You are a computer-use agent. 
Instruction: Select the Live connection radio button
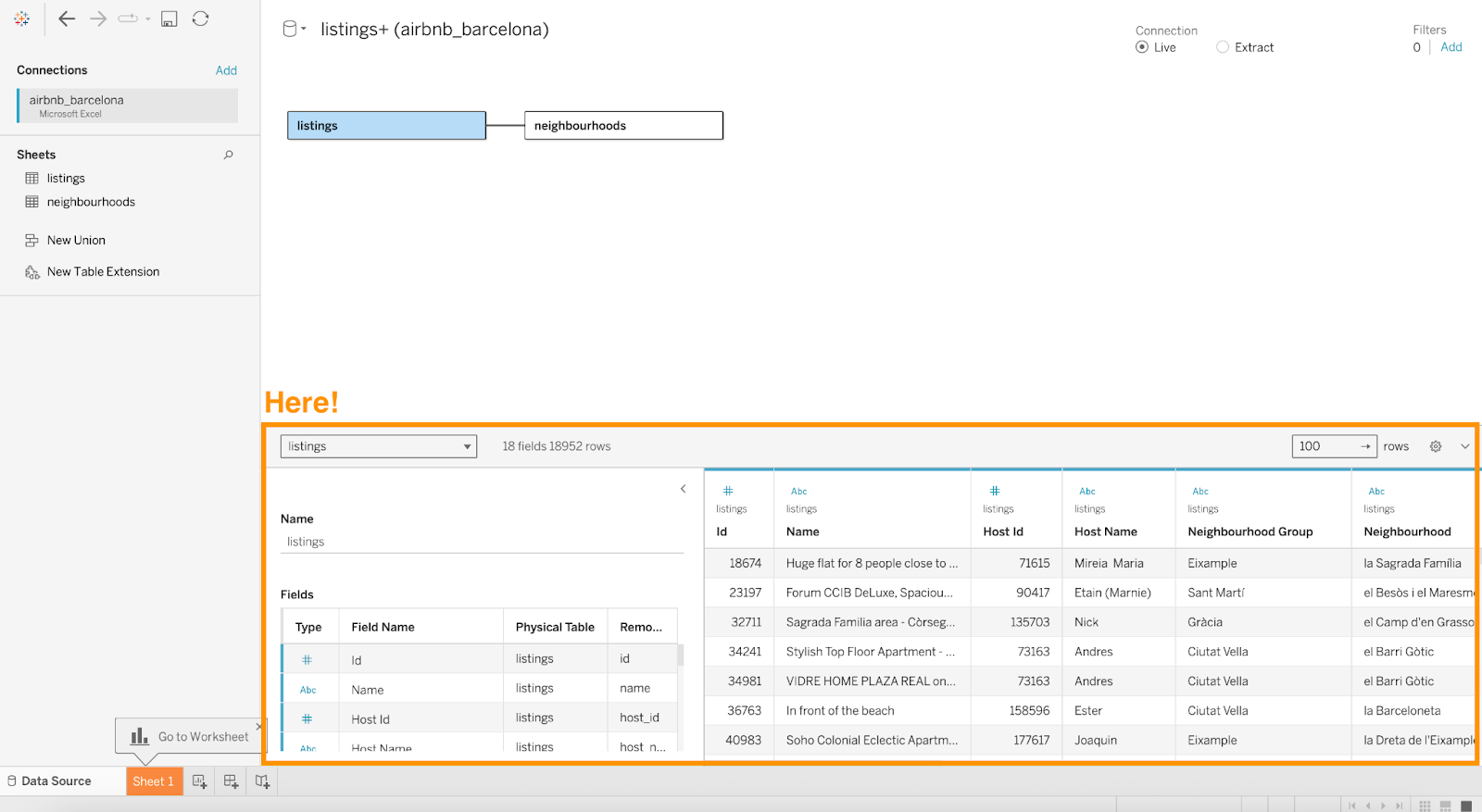1142,47
